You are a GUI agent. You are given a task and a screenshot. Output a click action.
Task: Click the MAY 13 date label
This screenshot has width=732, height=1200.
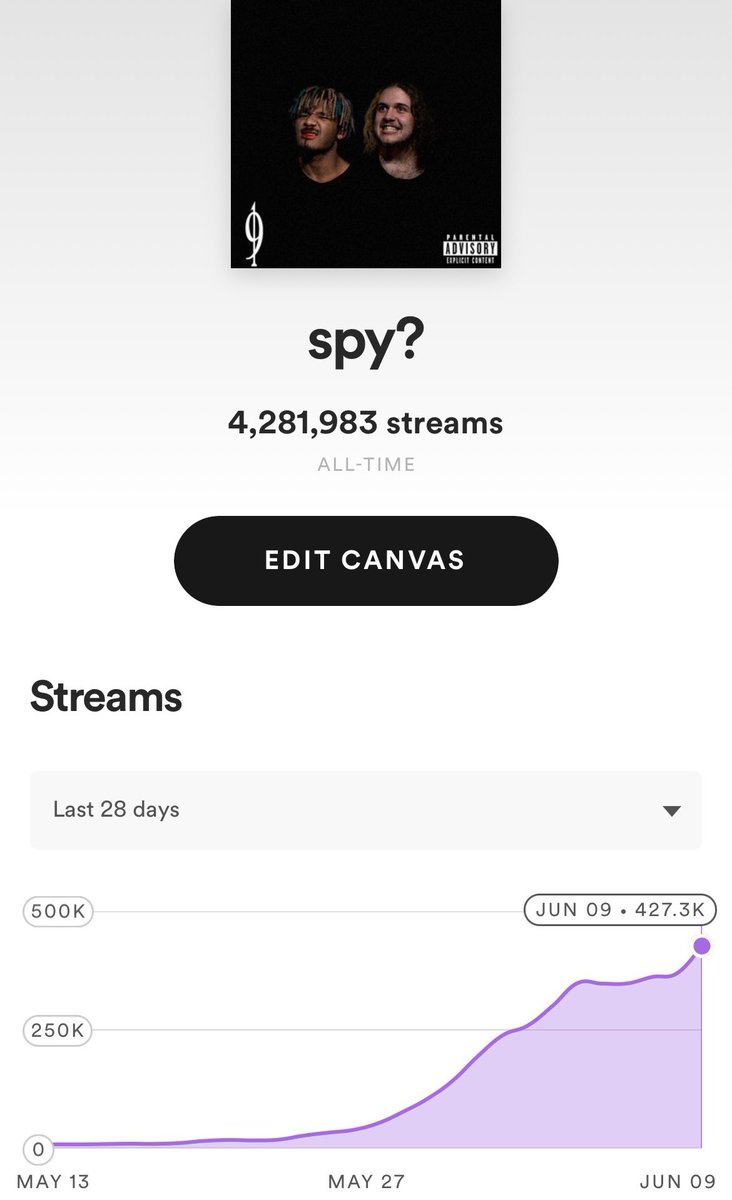pos(53,1182)
